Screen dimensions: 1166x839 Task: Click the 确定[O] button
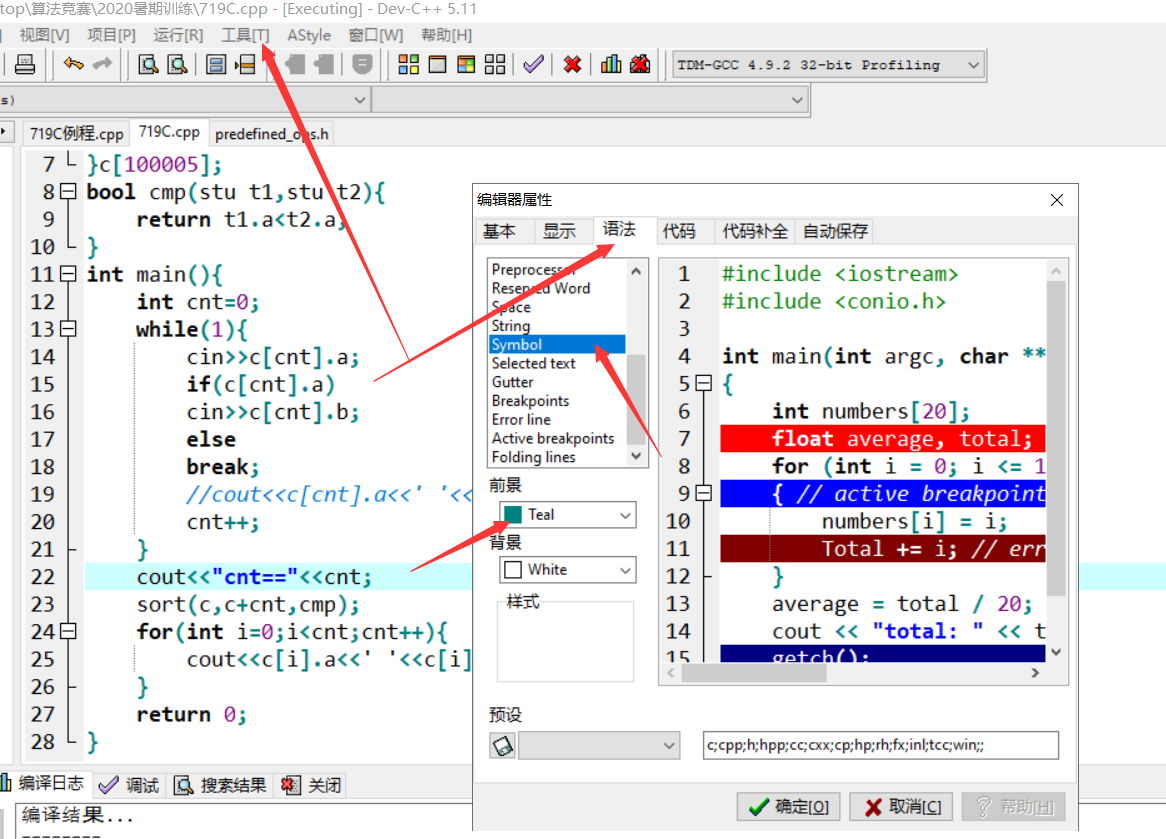pos(787,806)
